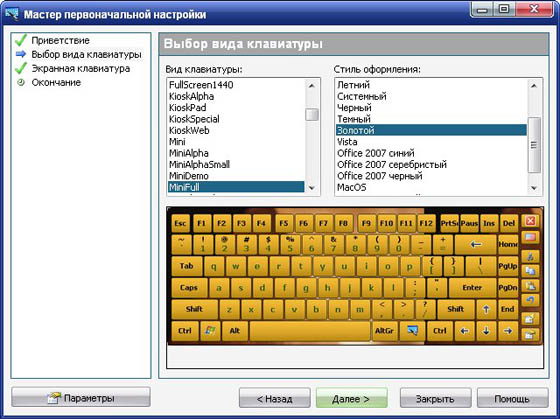This screenshot has width=560, height=419.
Task: Click the Tab key on preview keyboard
Action: pos(187,266)
